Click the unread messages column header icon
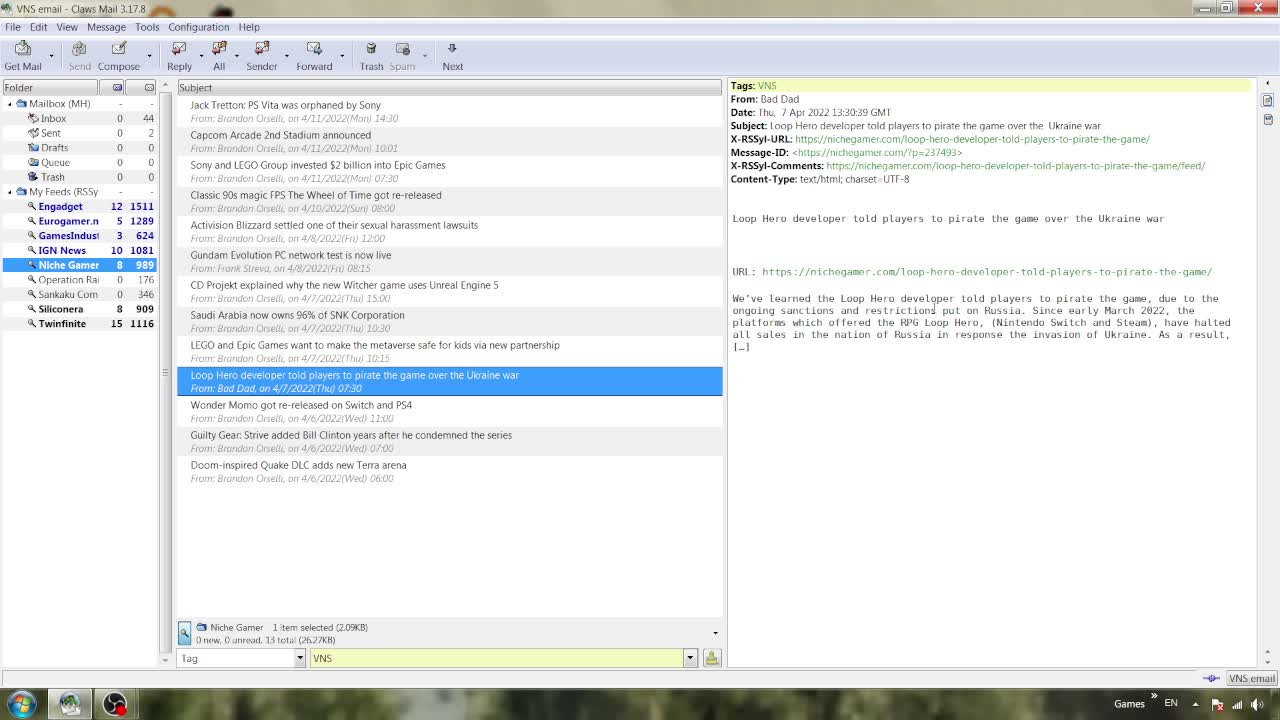 (117, 88)
